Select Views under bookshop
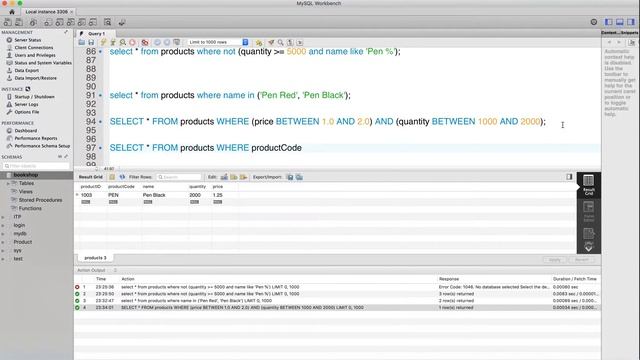 (x=25, y=191)
